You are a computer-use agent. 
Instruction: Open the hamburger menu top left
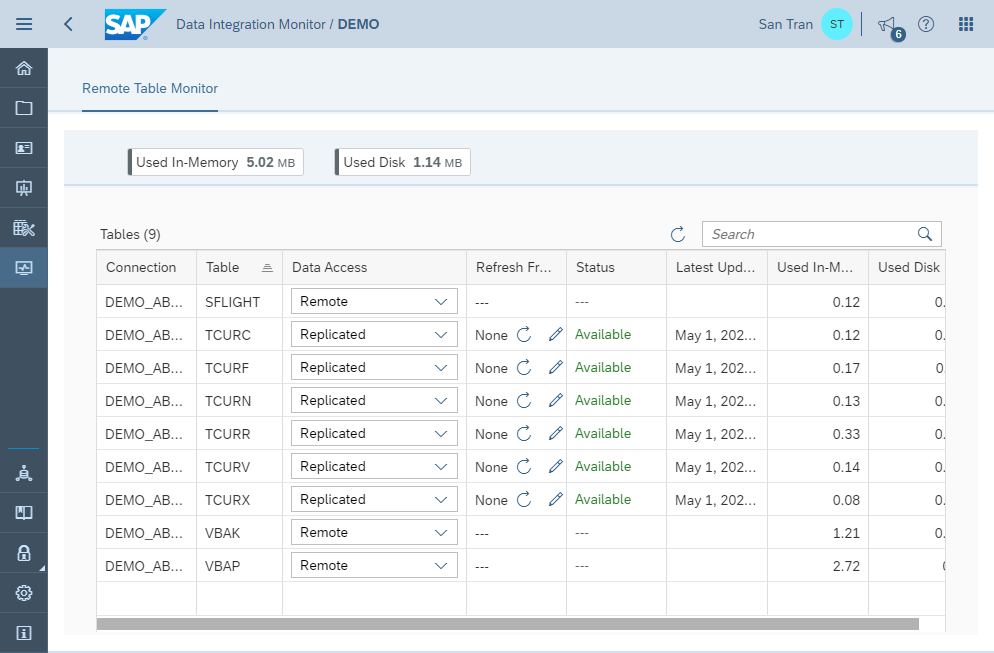(x=23, y=24)
